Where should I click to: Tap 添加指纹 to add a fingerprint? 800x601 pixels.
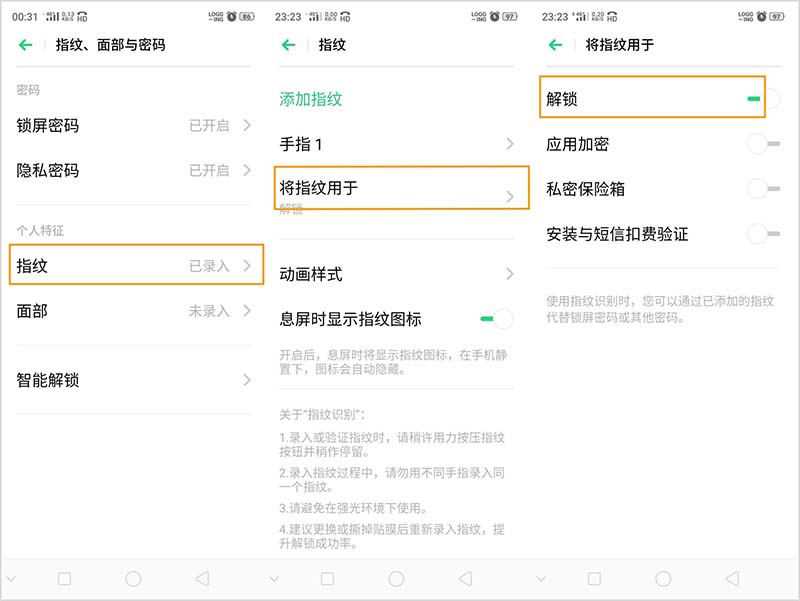point(302,99)
